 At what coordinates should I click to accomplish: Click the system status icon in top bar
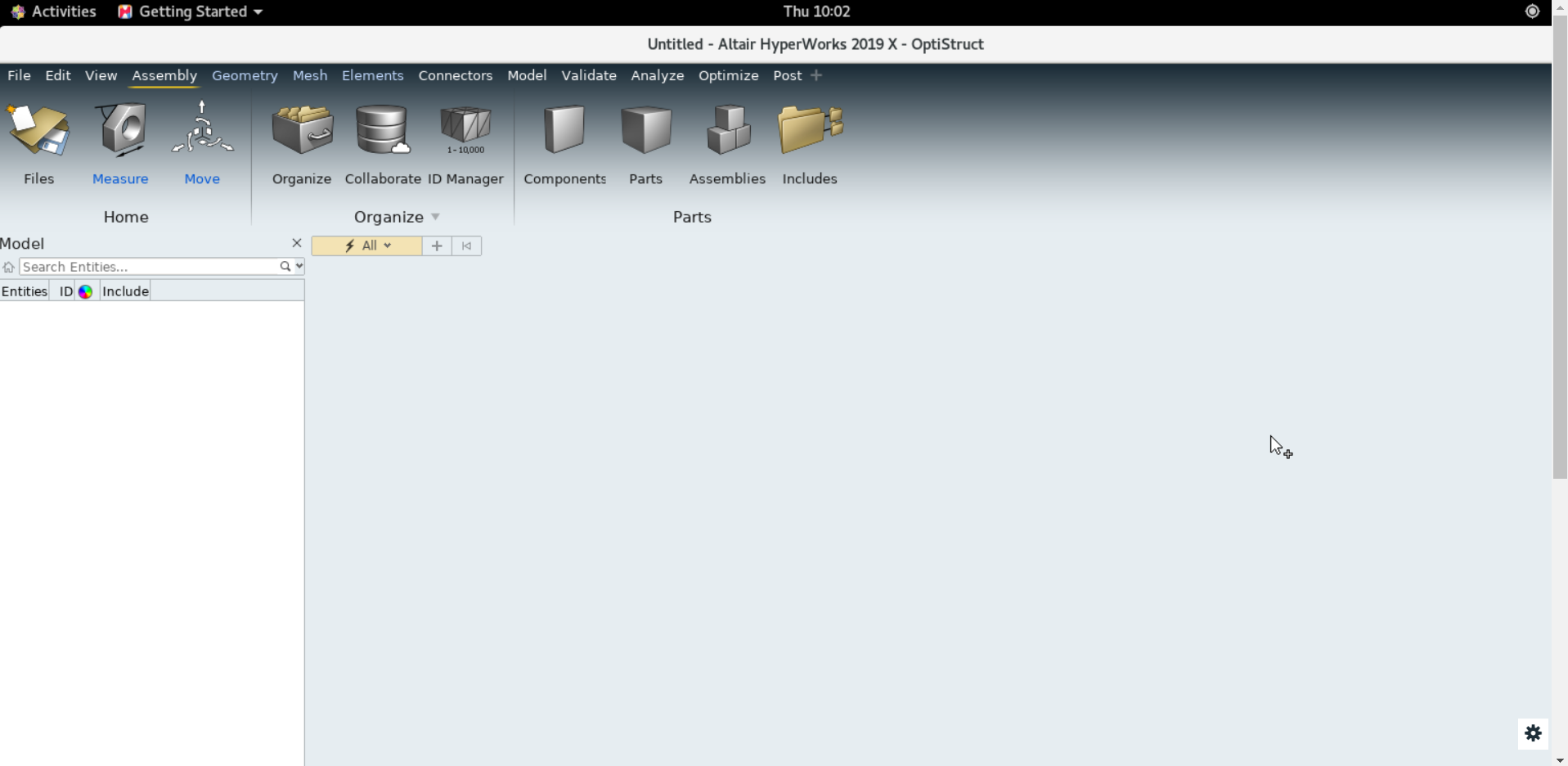[x=1532, y=11]
